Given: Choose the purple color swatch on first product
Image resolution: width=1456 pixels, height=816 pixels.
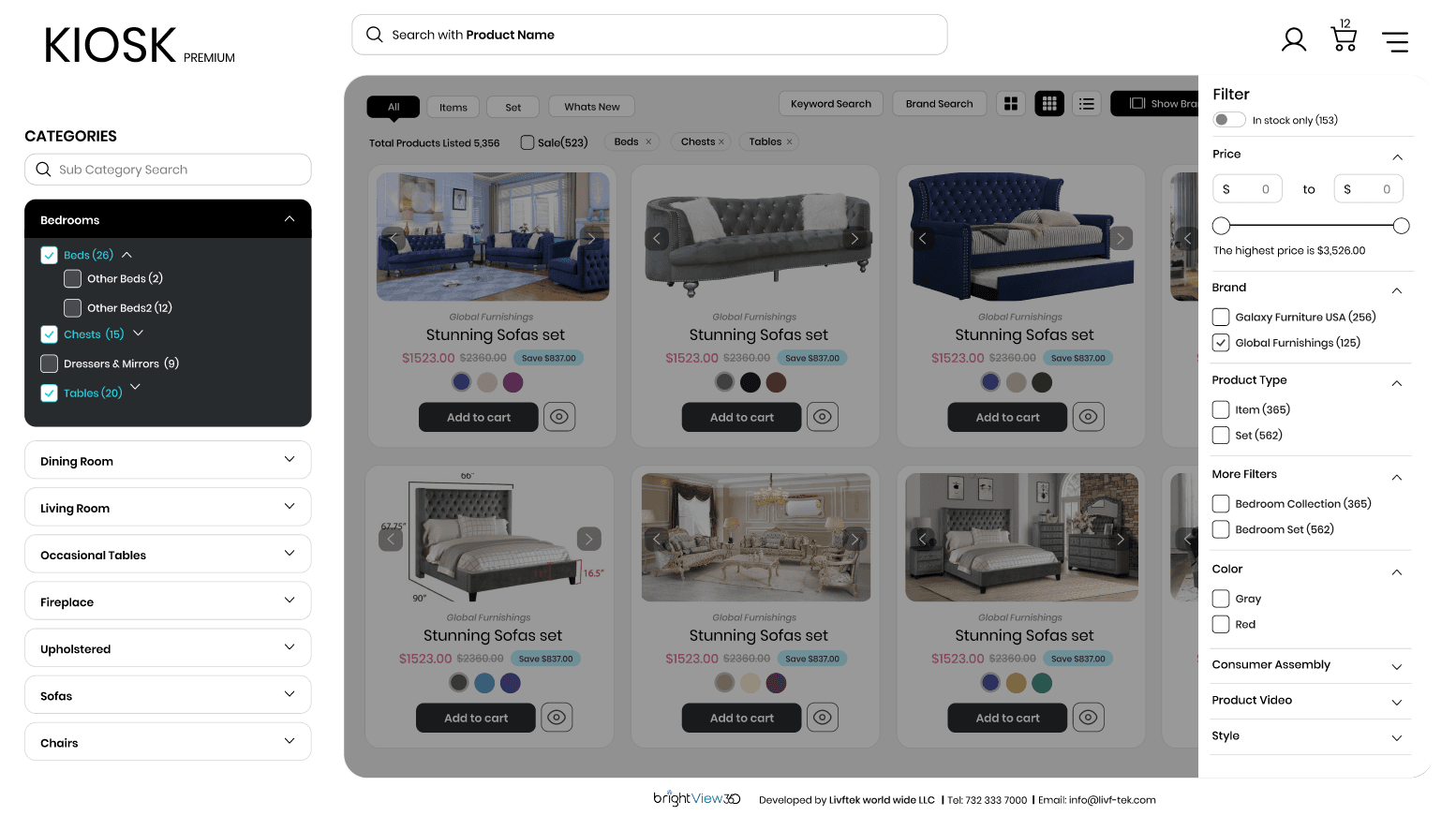Looking at the screenshot, I should click(x=513, y=382).
